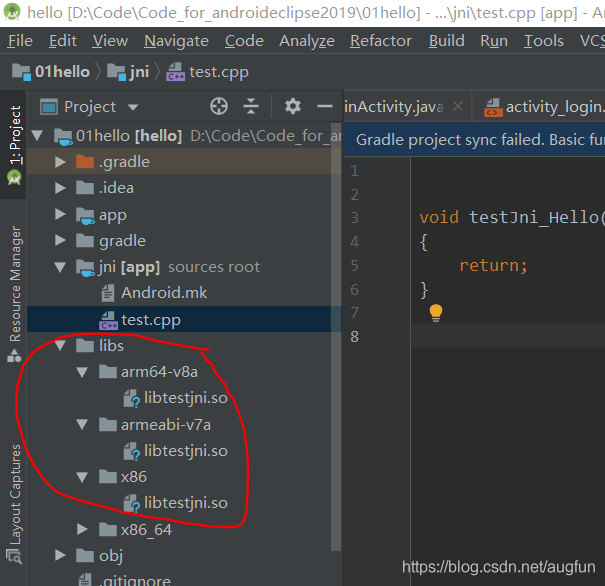The image size is (605, 586).
Task: Click line number 8 in the gutter
Action: coord(355,337)
